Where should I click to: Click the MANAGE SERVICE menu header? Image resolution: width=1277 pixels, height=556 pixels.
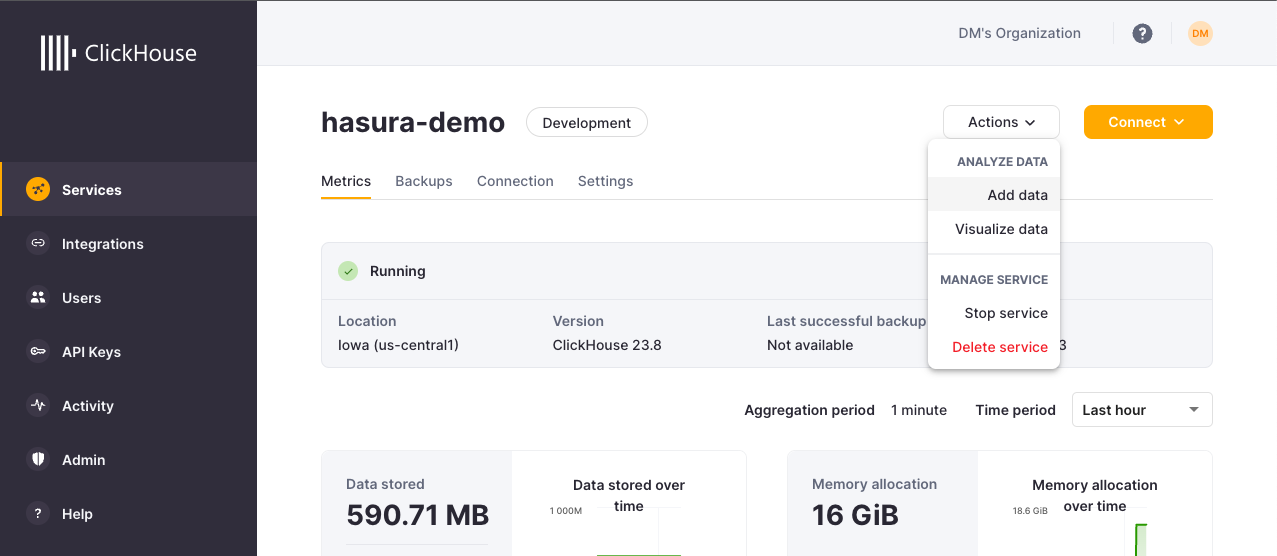coord(994,280)
